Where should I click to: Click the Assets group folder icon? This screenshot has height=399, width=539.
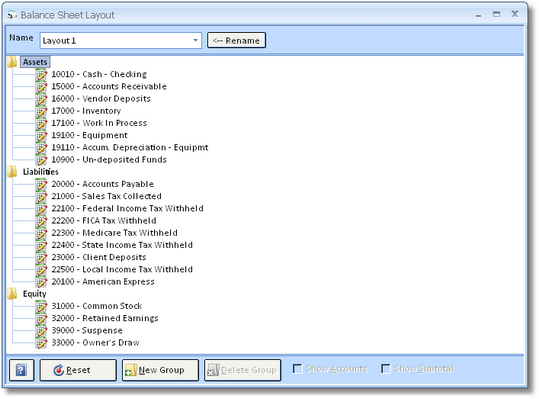tap(12, 62)
